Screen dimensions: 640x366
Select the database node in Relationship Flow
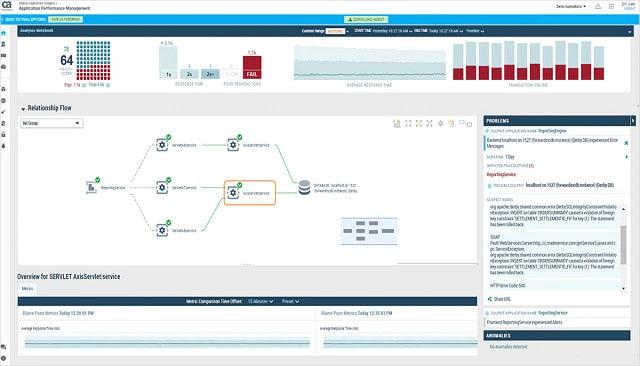coord(304,187)
